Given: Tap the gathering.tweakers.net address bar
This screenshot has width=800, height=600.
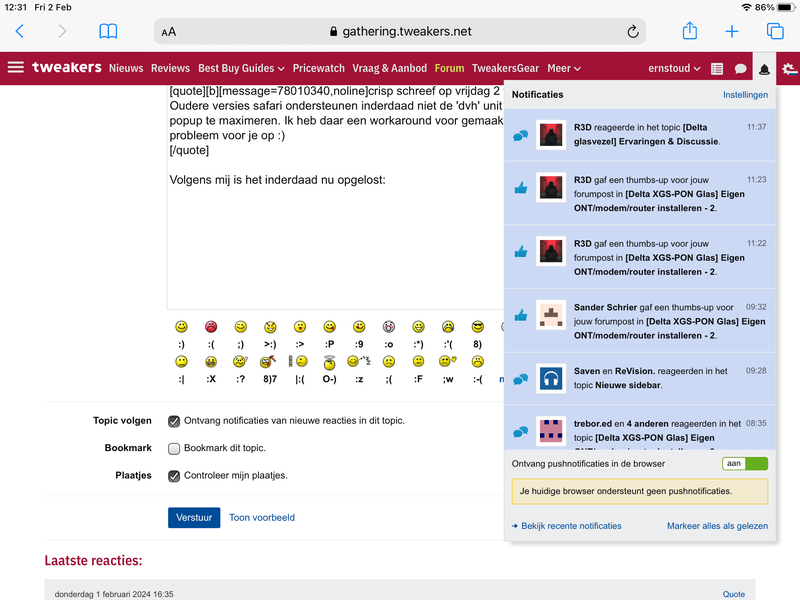Looking at the screenshot, I should (400, 32).
